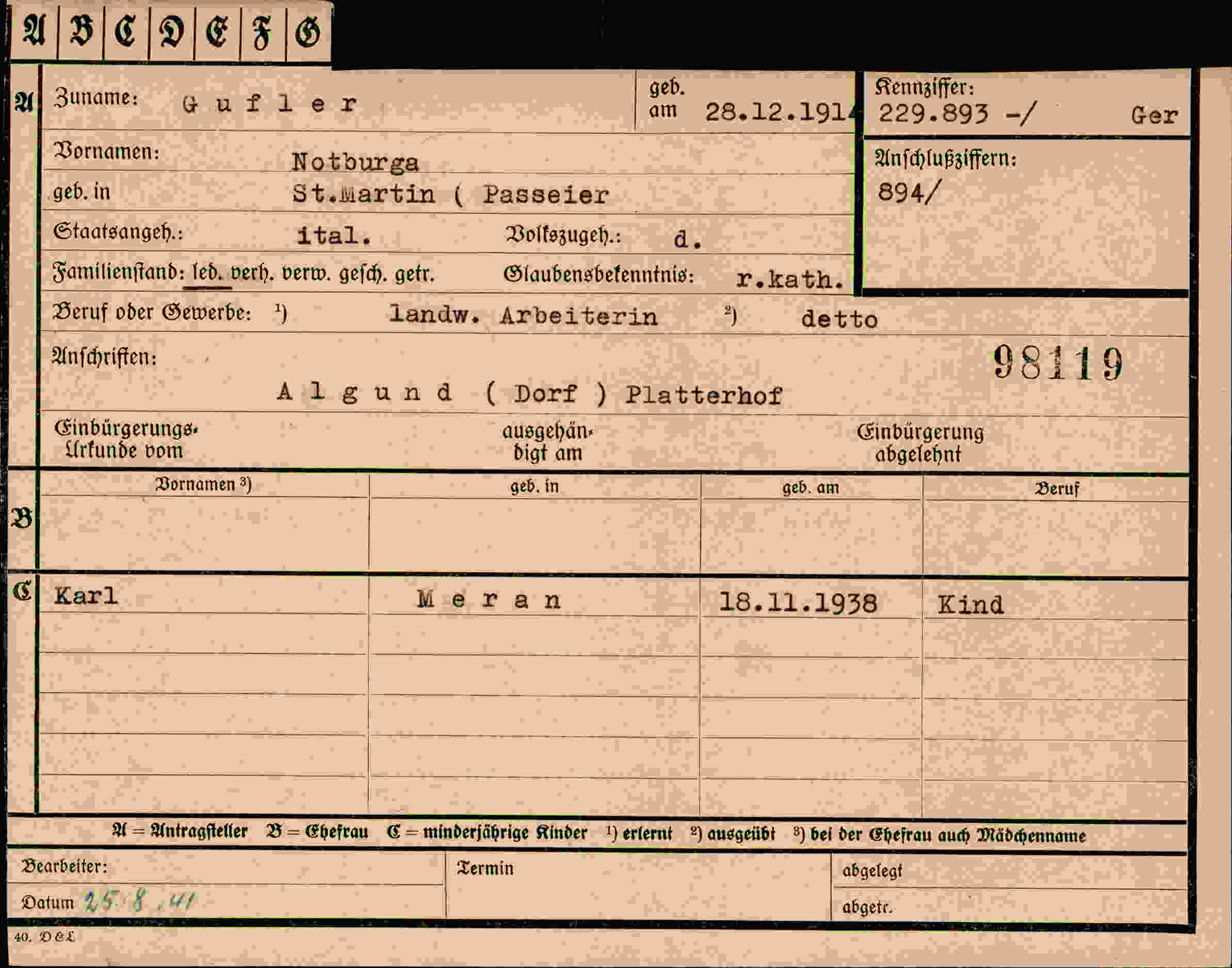Image resolution: width=1232 pixels, height=968 pixels.
Task: Click the 'Beruf oder Gewerbe:' label
Action: [x=152, y=312]
